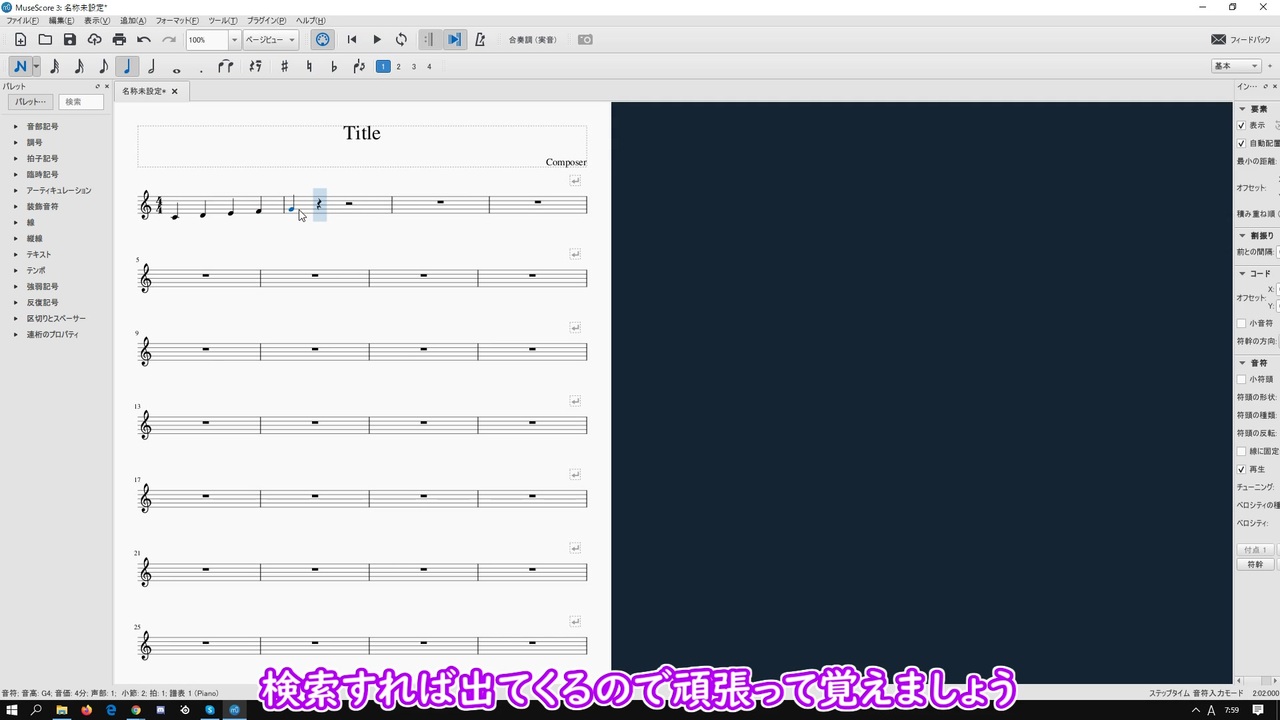
Task: Toggle play repeats icon
Action: [x=429, y=40]
